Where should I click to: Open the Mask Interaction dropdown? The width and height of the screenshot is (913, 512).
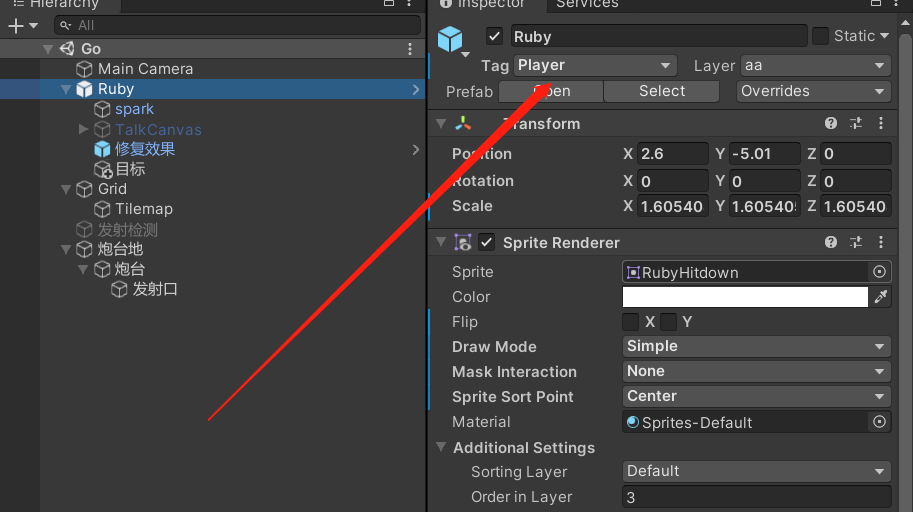click(x=756, y=371)
